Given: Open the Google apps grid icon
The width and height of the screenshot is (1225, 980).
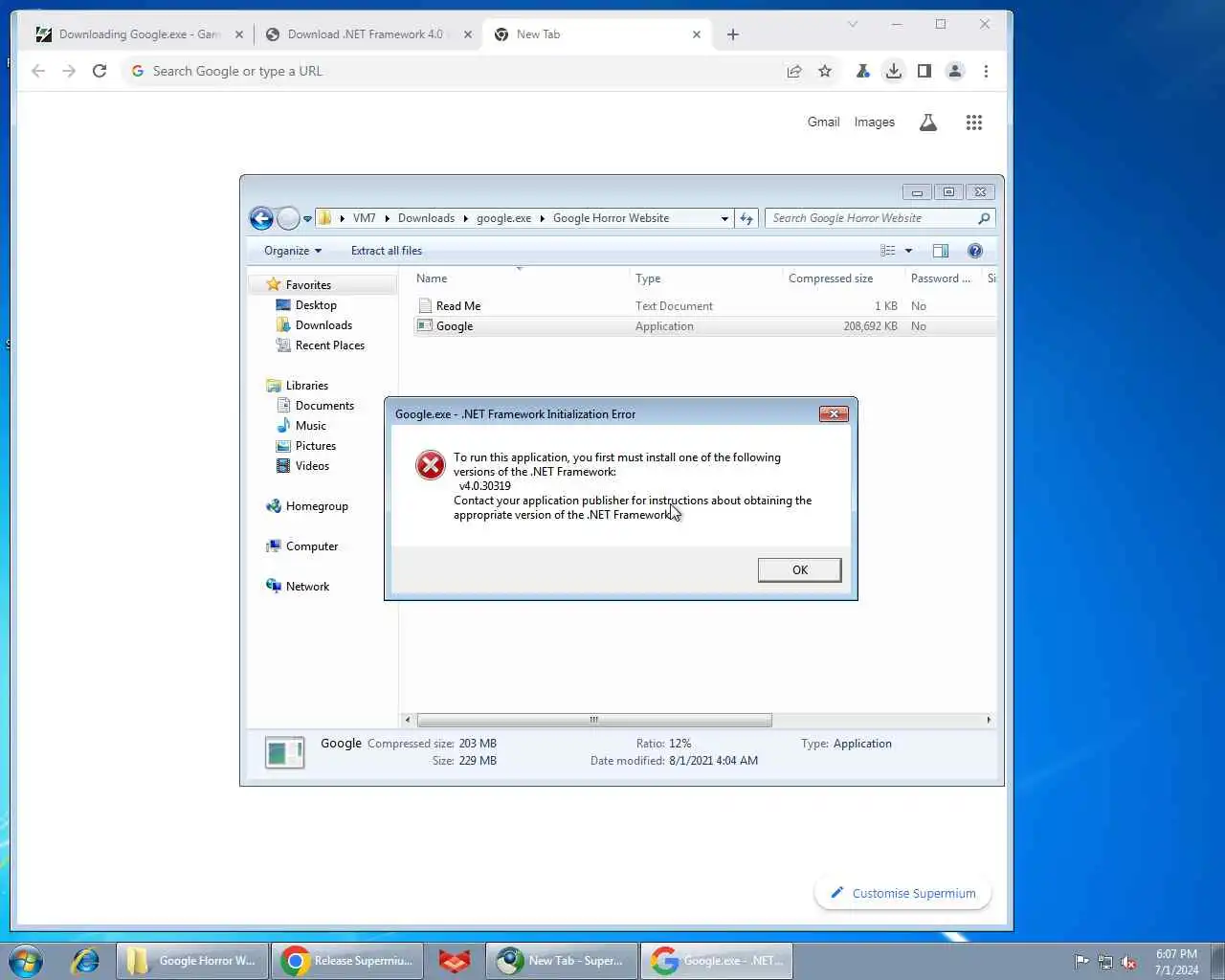Looking at the screenshot, I should pyautogui.click(x=974, y=122).
